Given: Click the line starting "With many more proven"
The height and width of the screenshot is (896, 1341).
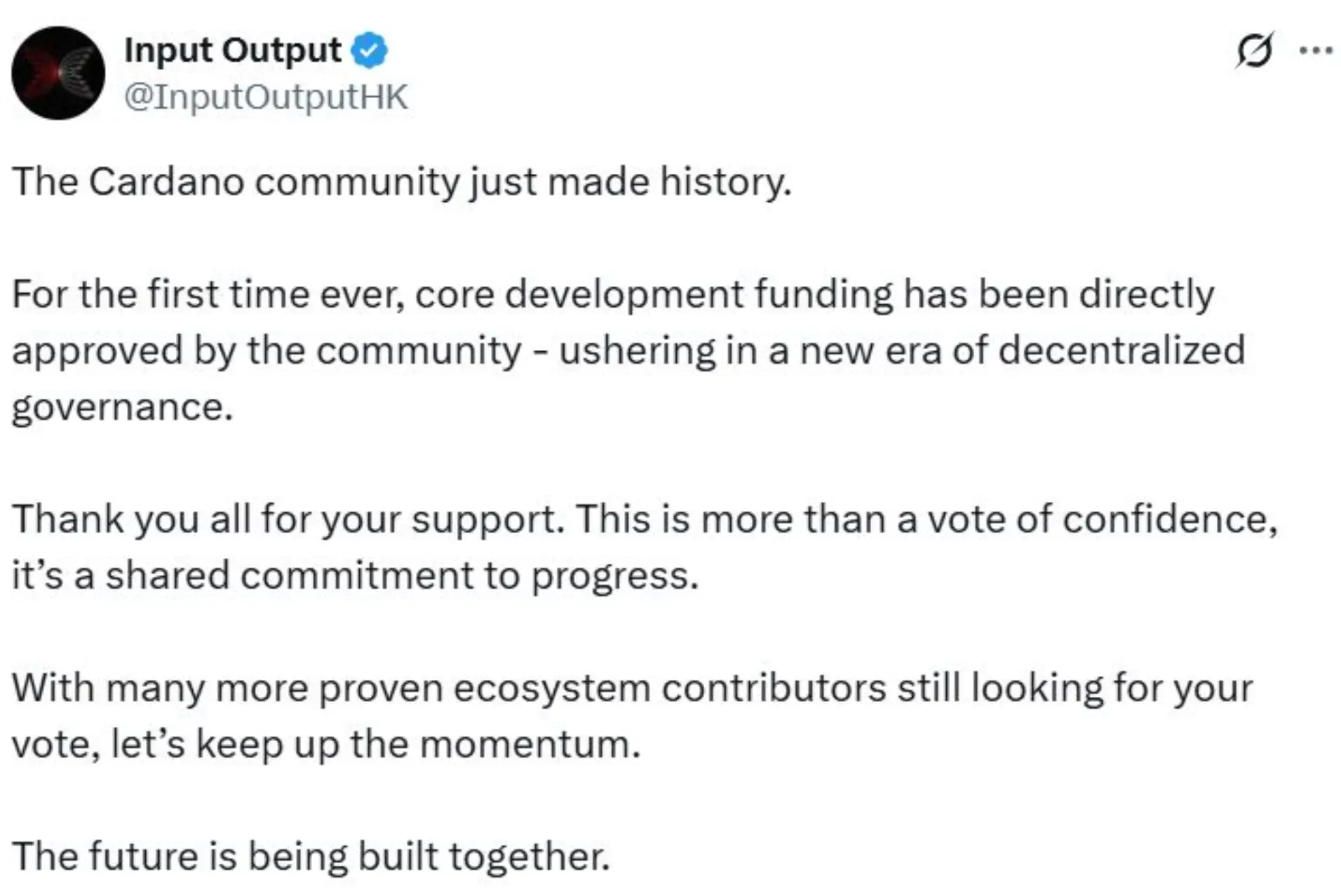Looking at the screenshot, I should tap(631, 688).
